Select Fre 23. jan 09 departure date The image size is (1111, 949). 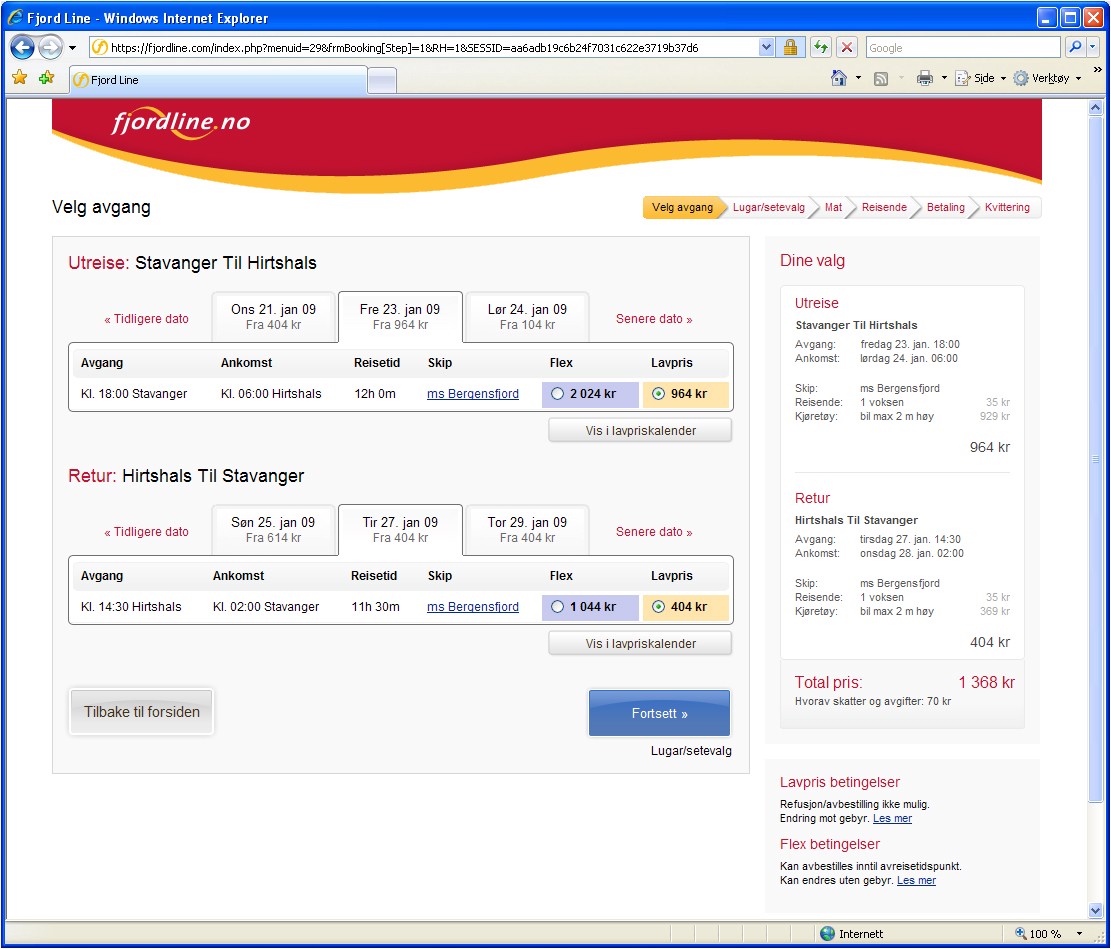click(400, 317)
